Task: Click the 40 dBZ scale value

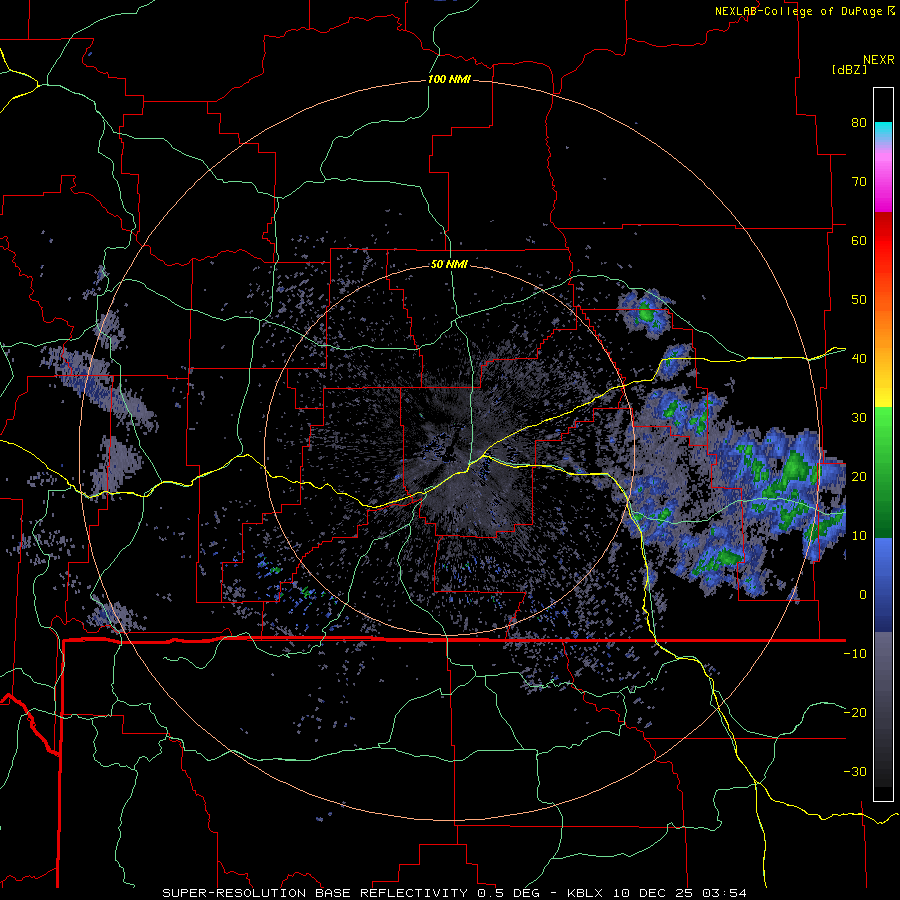Action: tap(859, 358)
